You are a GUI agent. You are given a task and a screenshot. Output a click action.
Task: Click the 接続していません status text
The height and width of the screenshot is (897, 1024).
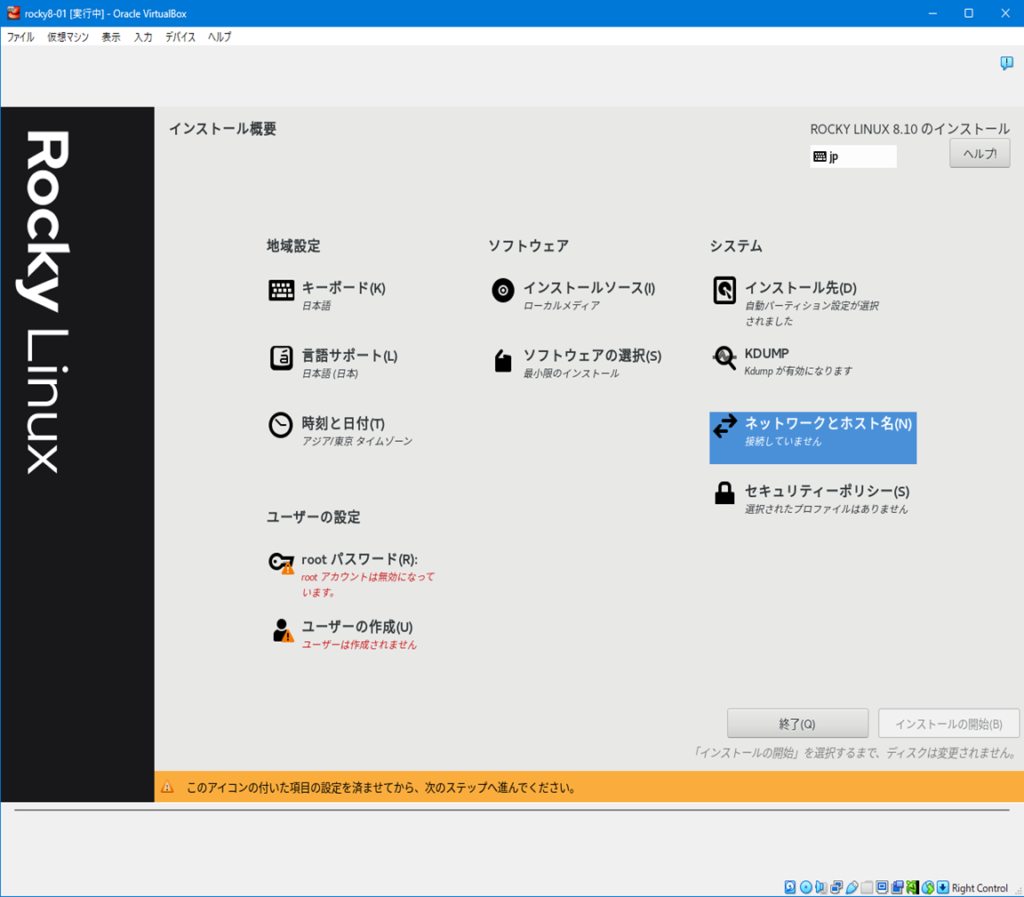[783, 442]
